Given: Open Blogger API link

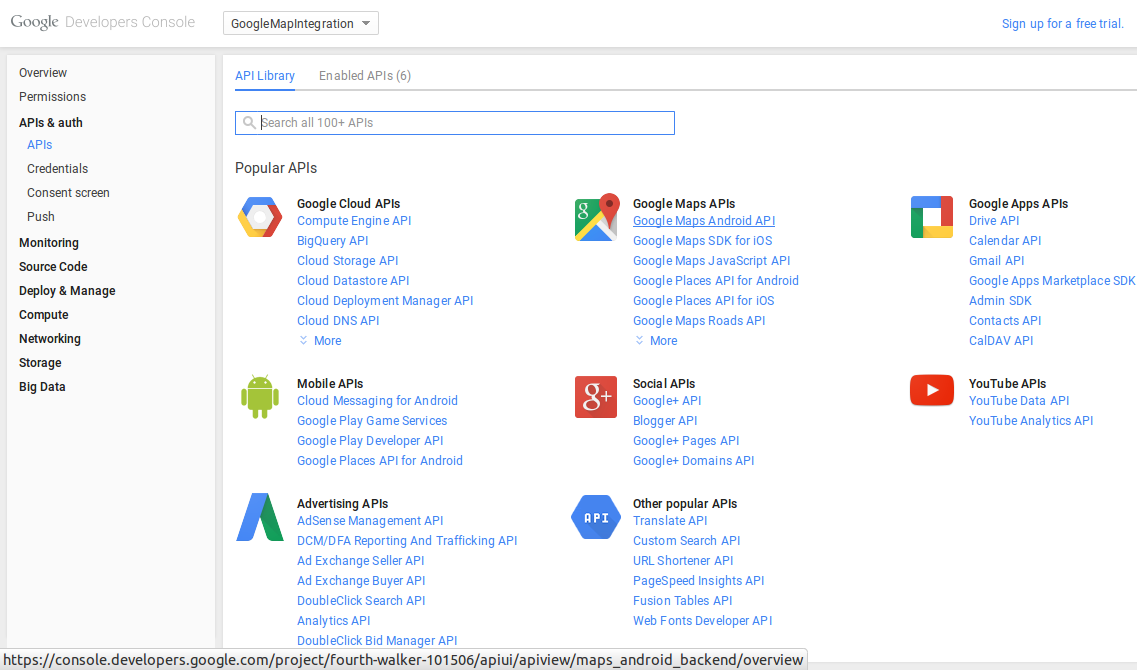Looking at the screenshot, I should click(x=665, y=421).
